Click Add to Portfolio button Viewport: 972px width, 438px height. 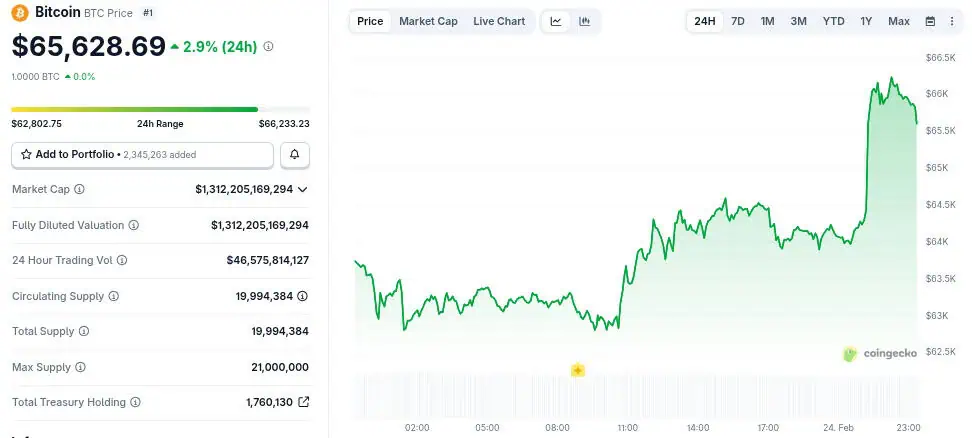coord(142,155)
